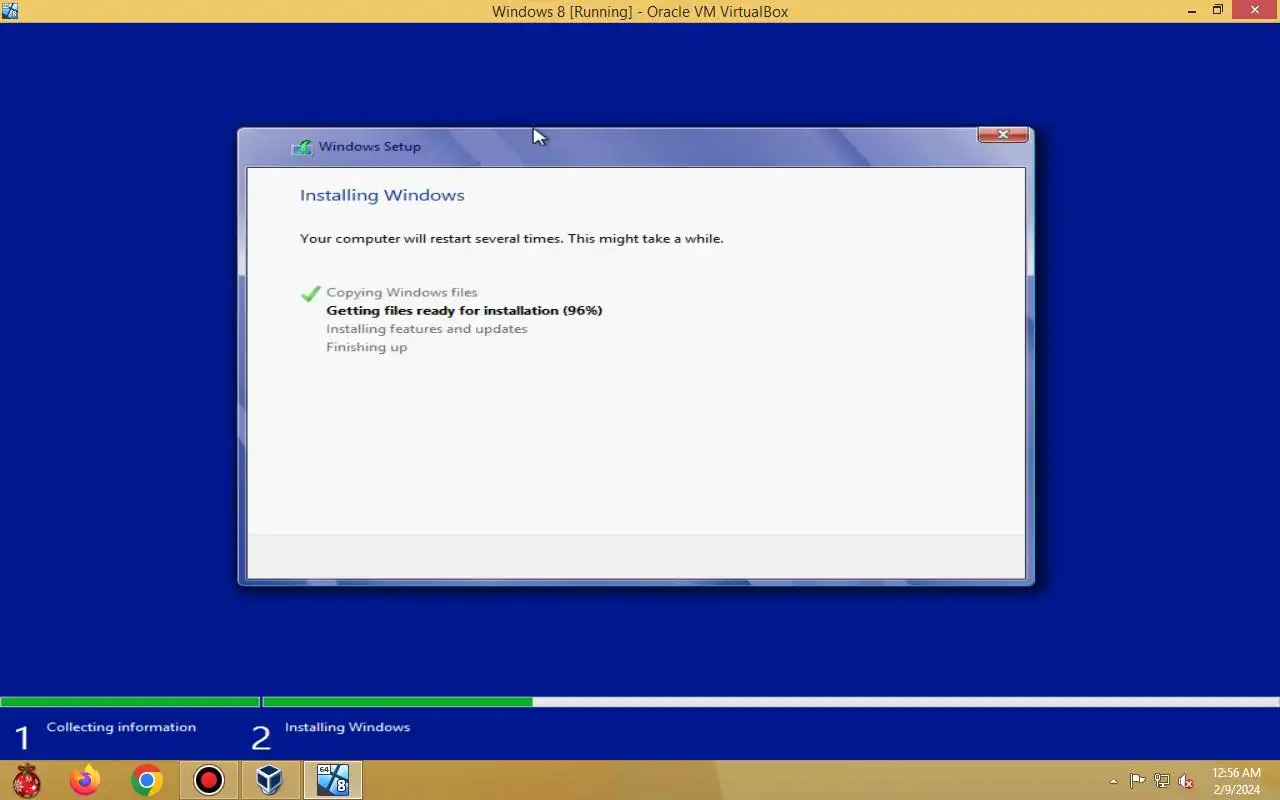Show hidden system tray icons

click(x=1114, y=781)
